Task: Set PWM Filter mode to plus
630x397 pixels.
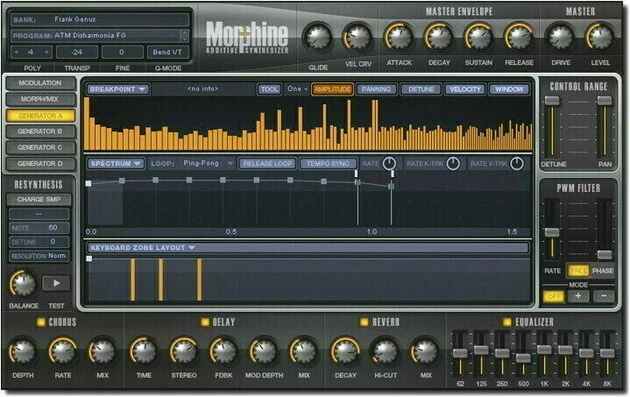Action: click(x=578, y=297)
